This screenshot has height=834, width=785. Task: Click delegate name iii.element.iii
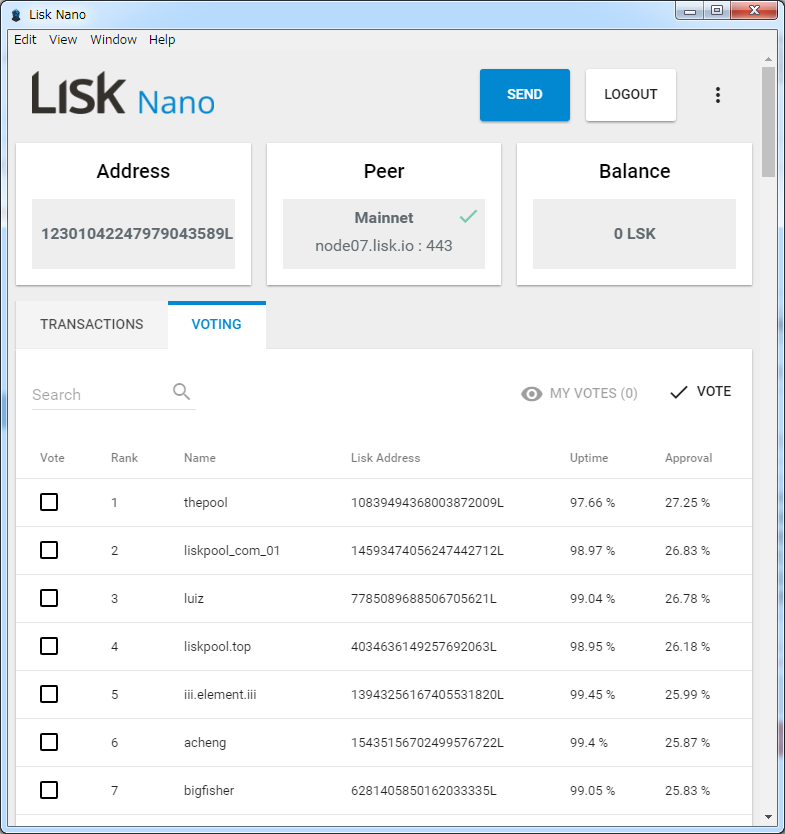click(220, 695)
